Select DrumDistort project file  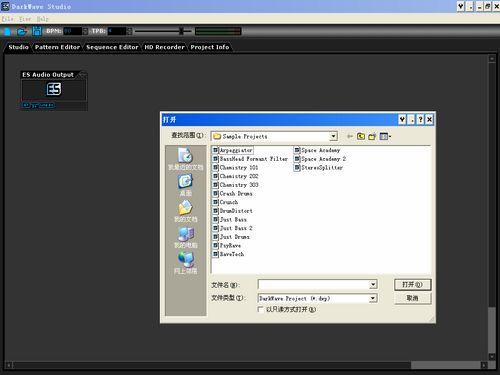click(233, 211)
